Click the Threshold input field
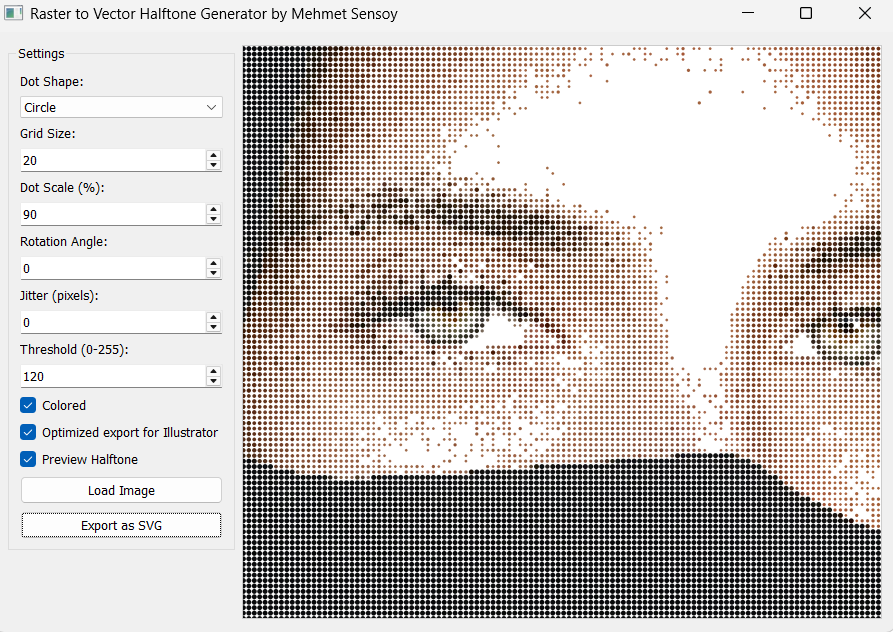 pyautogui.click(x=113, y=376)
